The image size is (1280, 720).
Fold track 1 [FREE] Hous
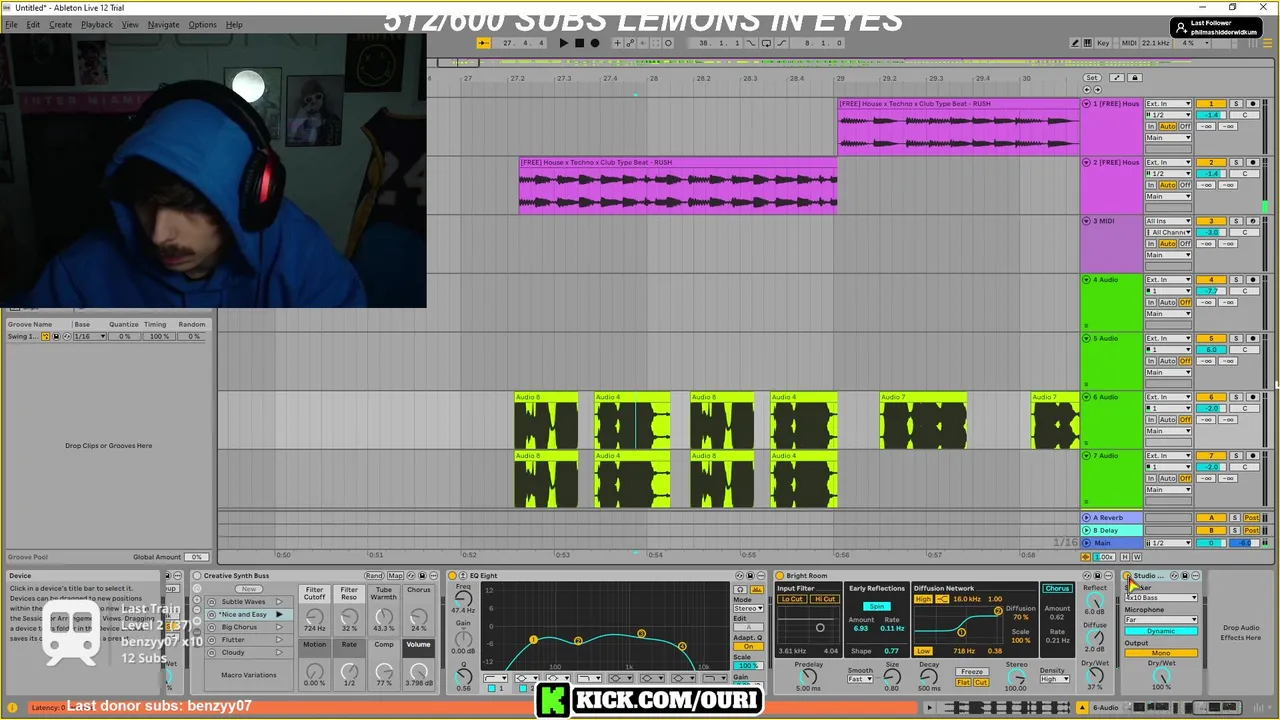(1087, 103)
